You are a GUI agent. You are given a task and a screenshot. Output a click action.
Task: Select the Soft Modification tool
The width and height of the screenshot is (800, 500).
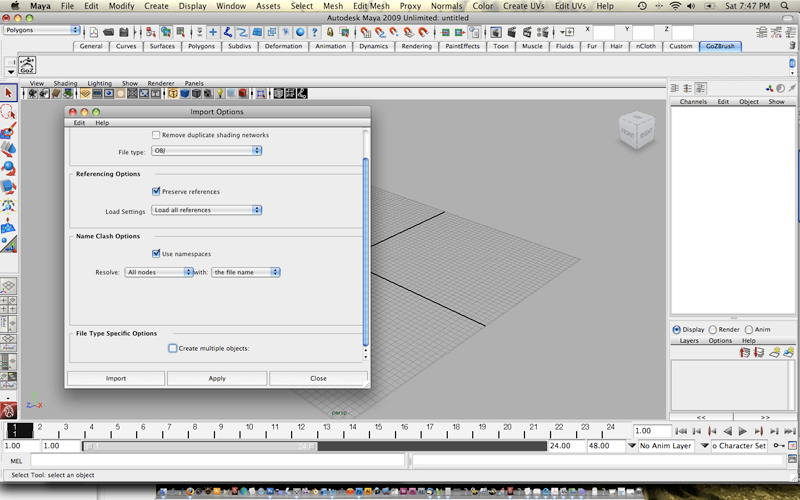[x=8, y=226]
